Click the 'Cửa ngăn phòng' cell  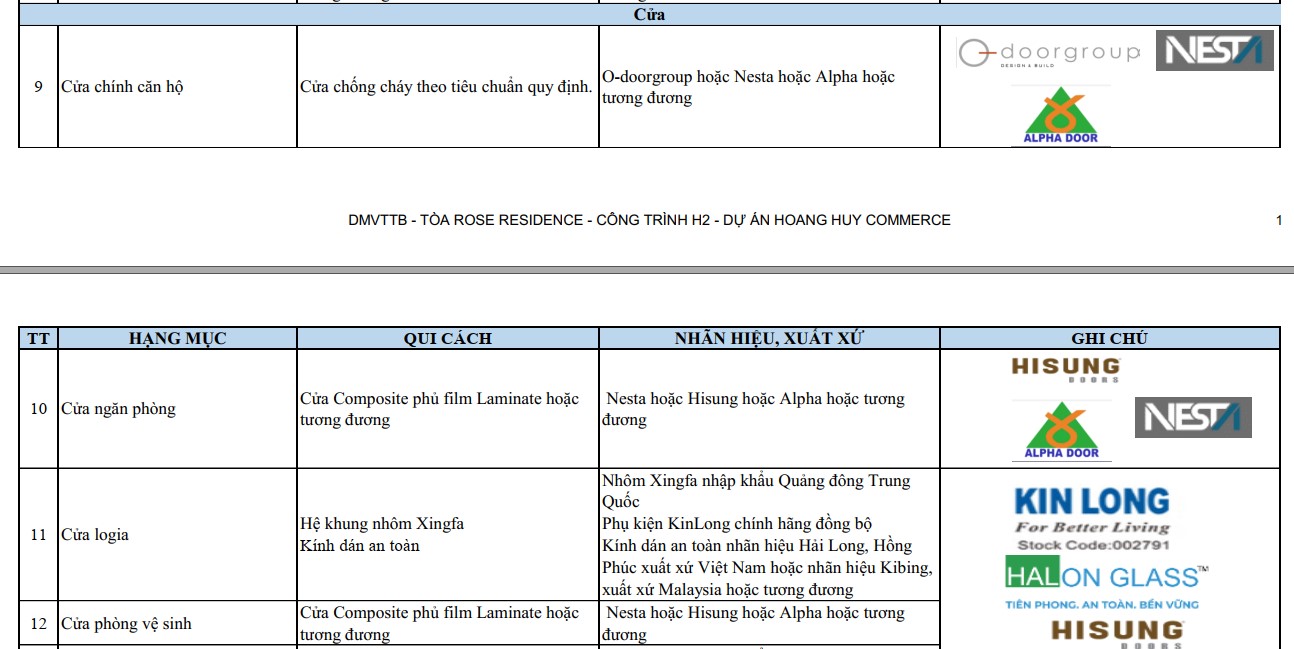pyautogui.click(x=178, y=409)
